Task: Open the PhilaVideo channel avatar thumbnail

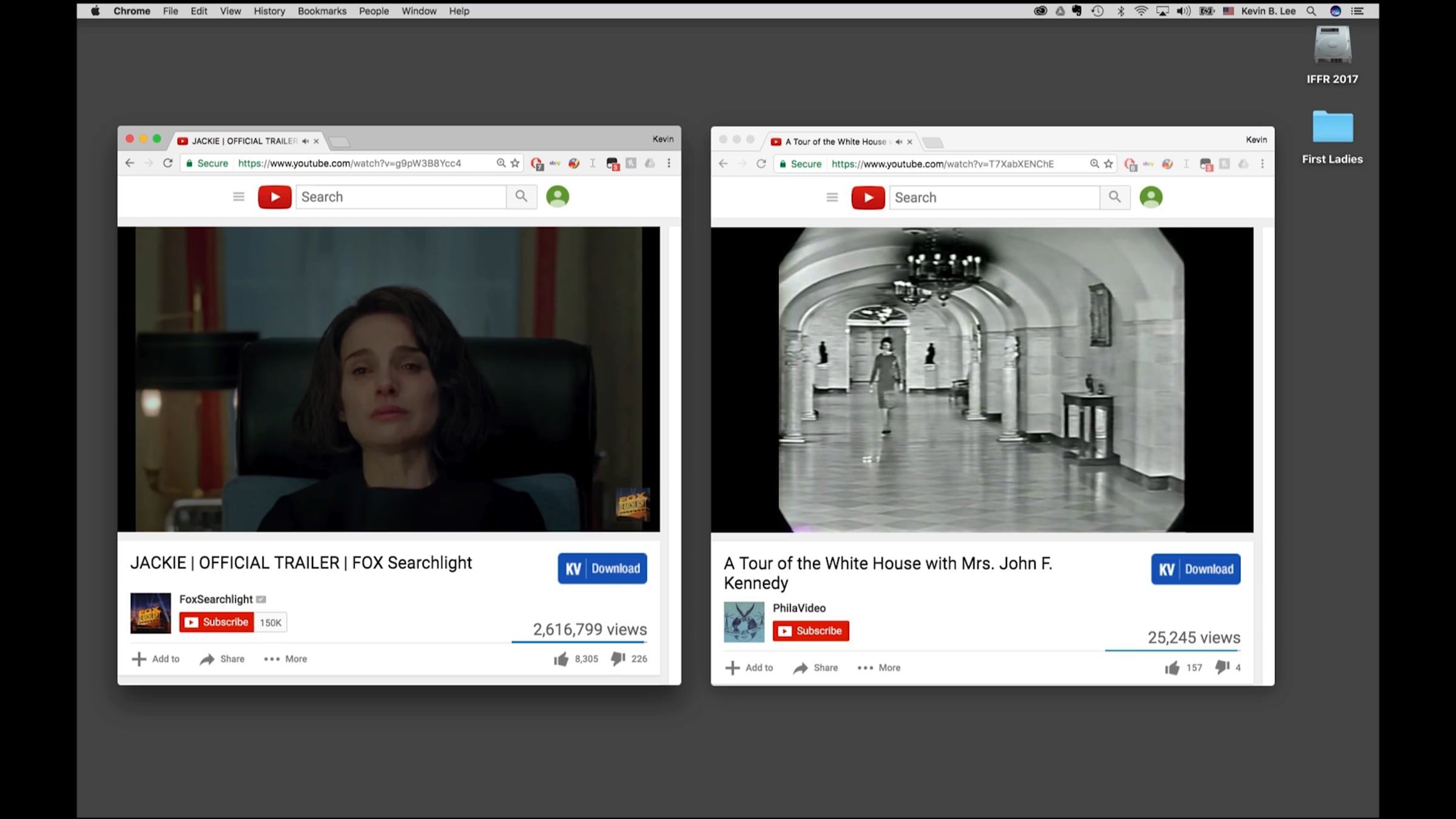Action: click(x=744, y=622)
